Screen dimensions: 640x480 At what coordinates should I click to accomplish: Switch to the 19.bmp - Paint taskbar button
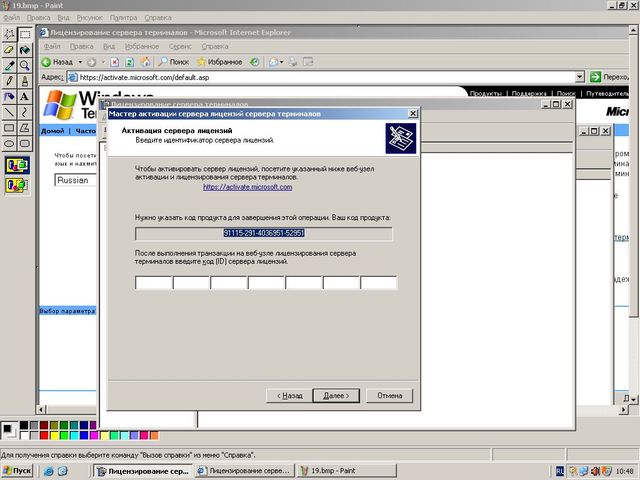(348, 471)
